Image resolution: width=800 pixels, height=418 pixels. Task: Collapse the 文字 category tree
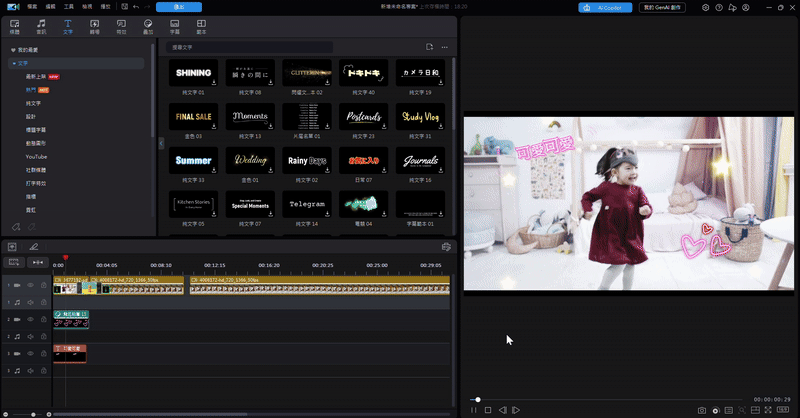coord(13,63)
